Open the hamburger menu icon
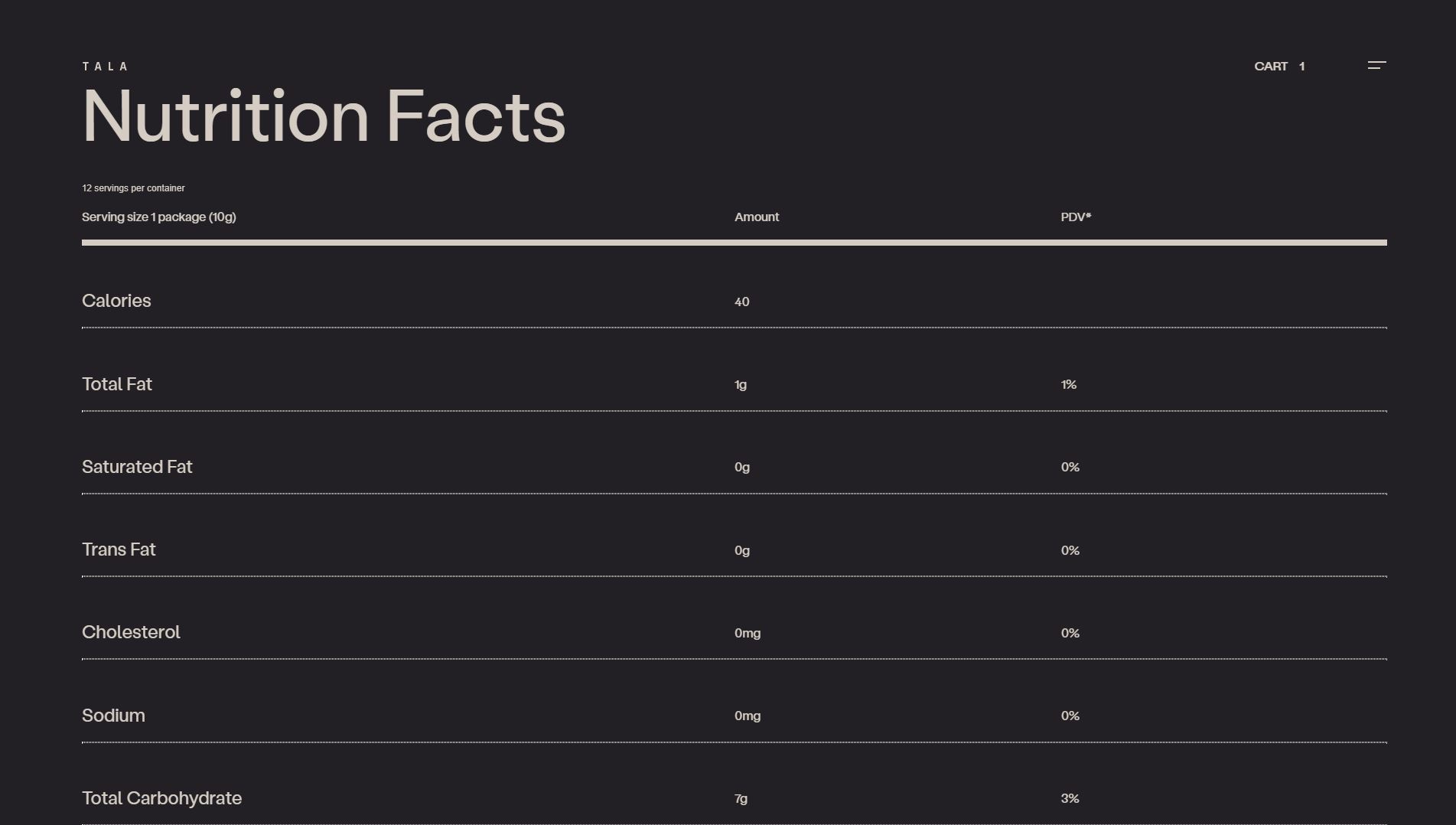 1376,66
